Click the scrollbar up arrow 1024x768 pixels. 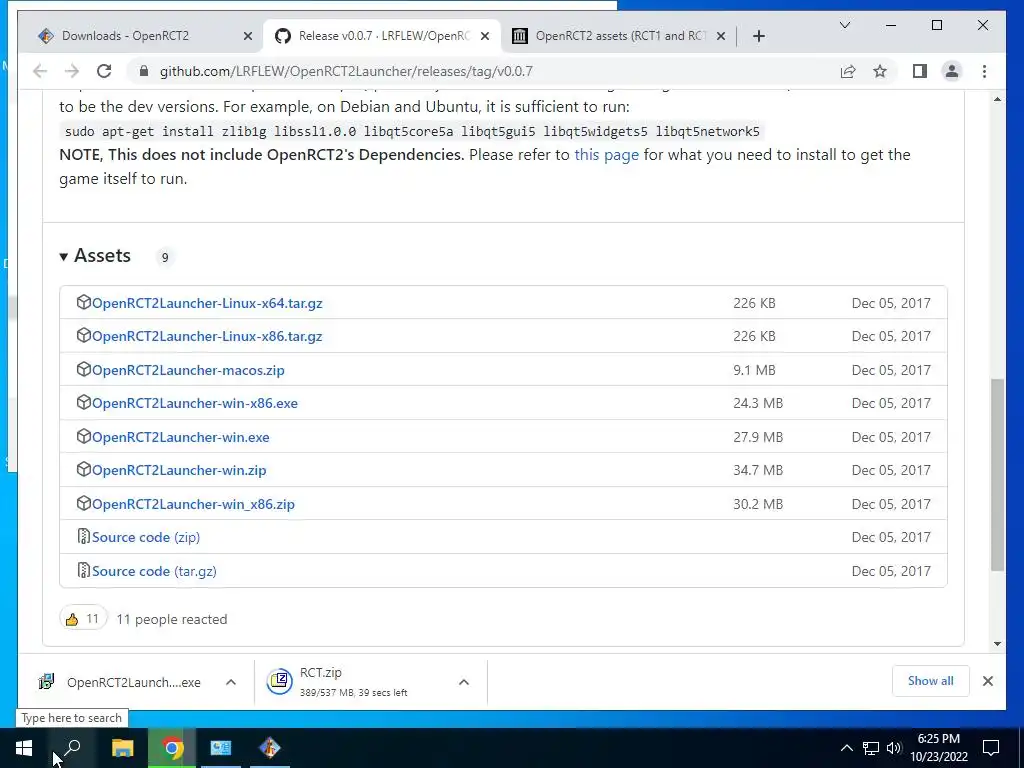[997, 99]
